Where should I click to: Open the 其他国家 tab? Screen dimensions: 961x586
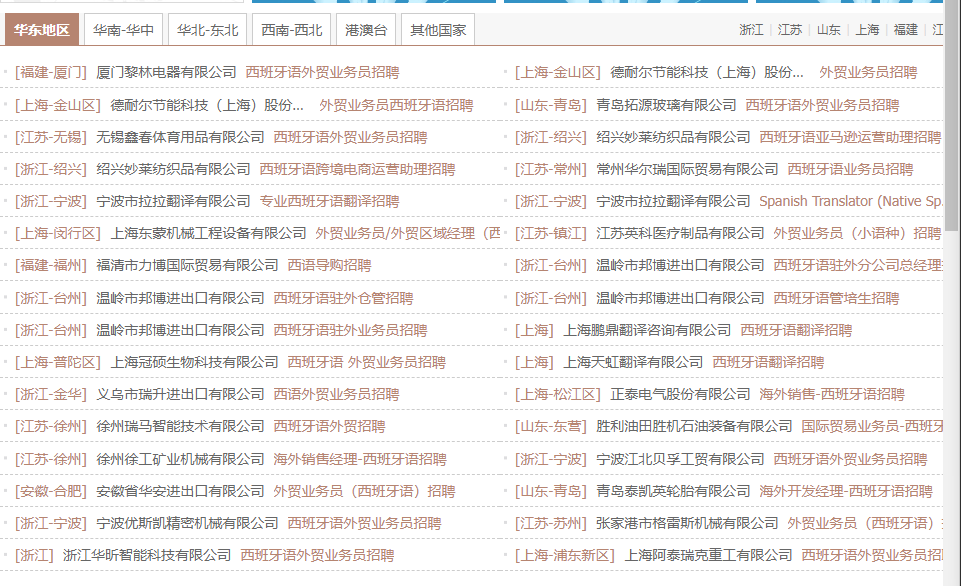pos(438,30)
